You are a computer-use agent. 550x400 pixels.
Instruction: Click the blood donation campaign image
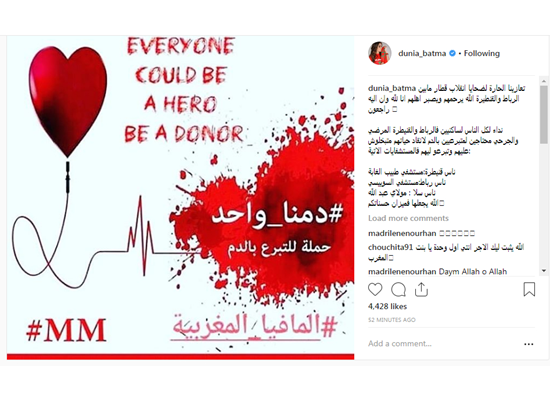(x=180, y=197)
